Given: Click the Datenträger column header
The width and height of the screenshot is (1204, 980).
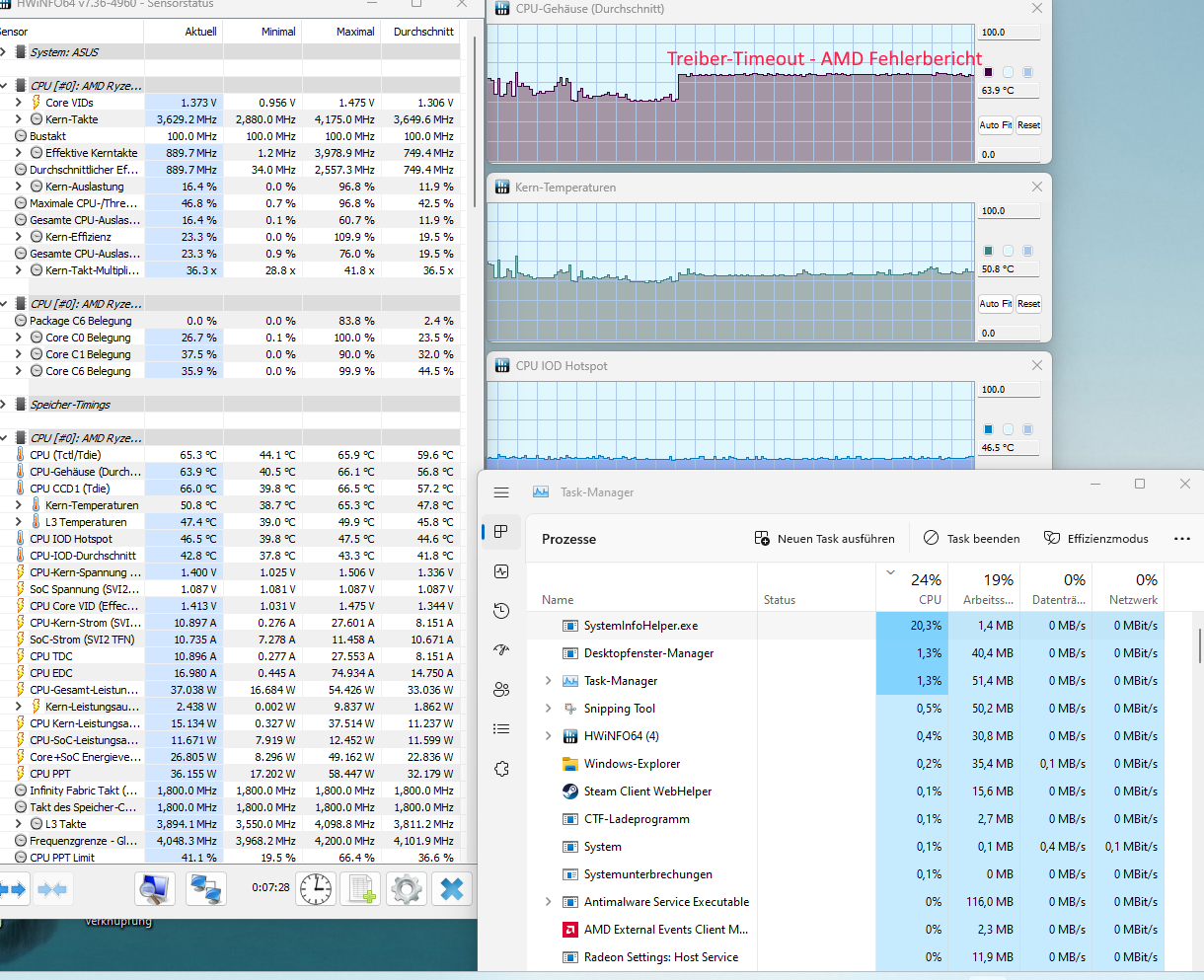Looking at the screenshot, I should [1056, 587].
